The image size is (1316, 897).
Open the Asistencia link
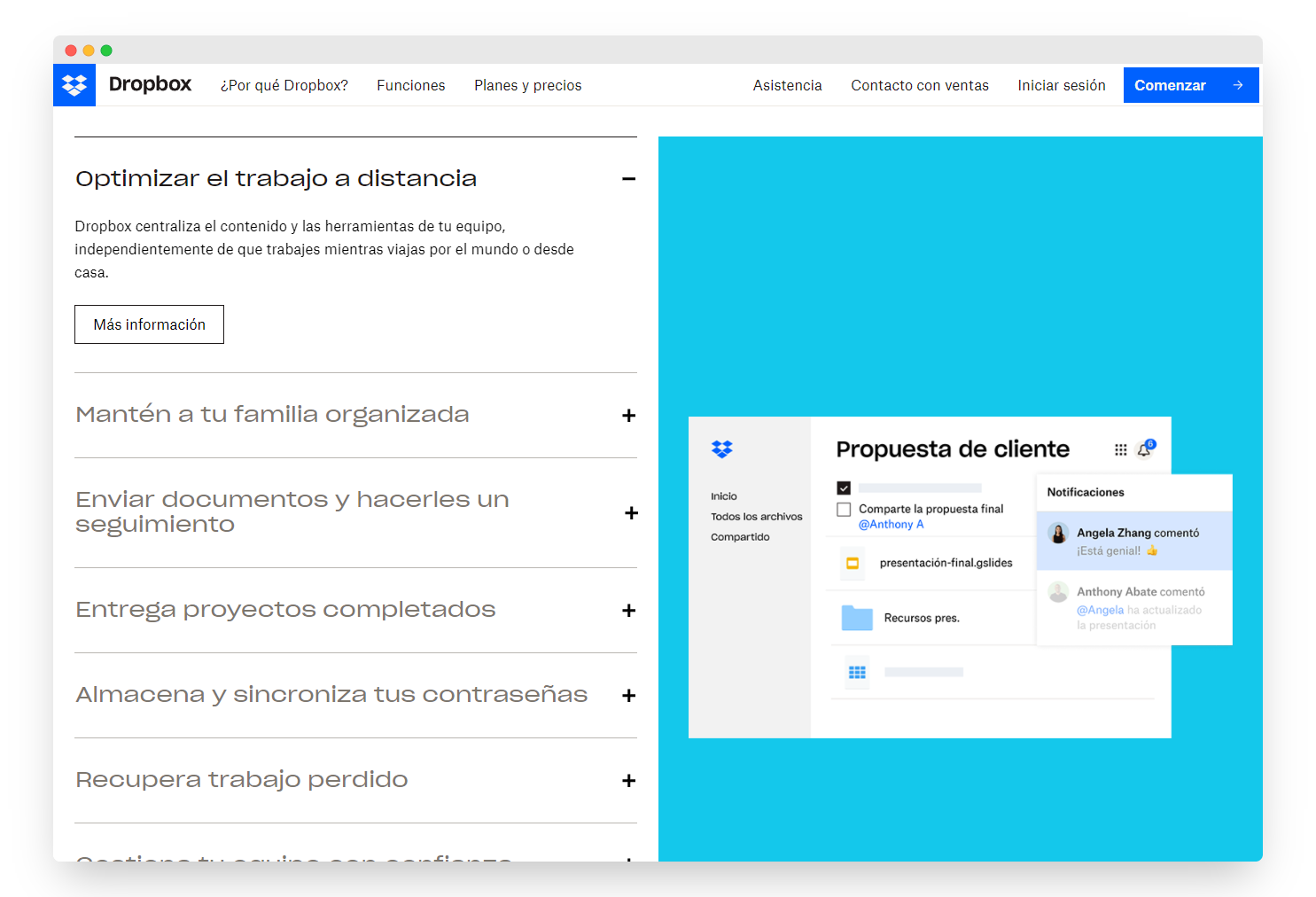click(x=788, y=85)
